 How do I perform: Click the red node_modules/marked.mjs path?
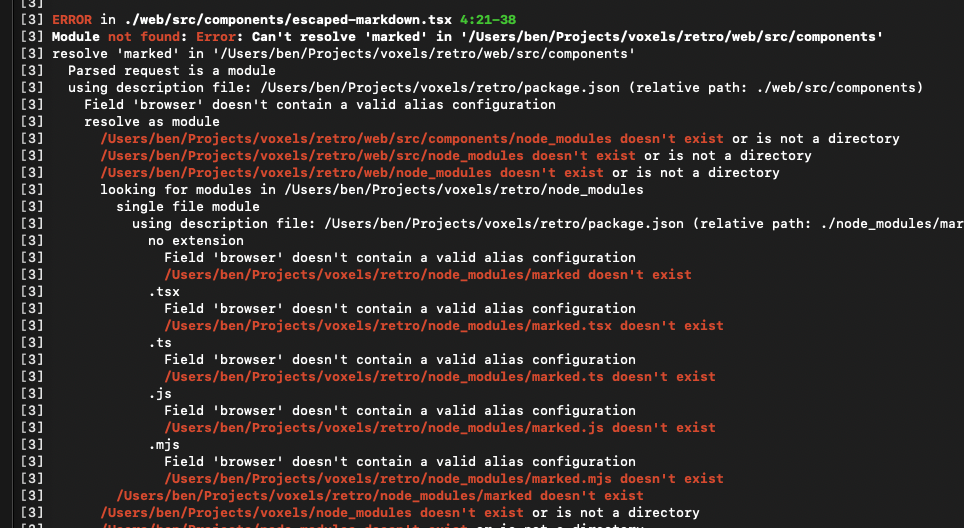pos(391,479)
